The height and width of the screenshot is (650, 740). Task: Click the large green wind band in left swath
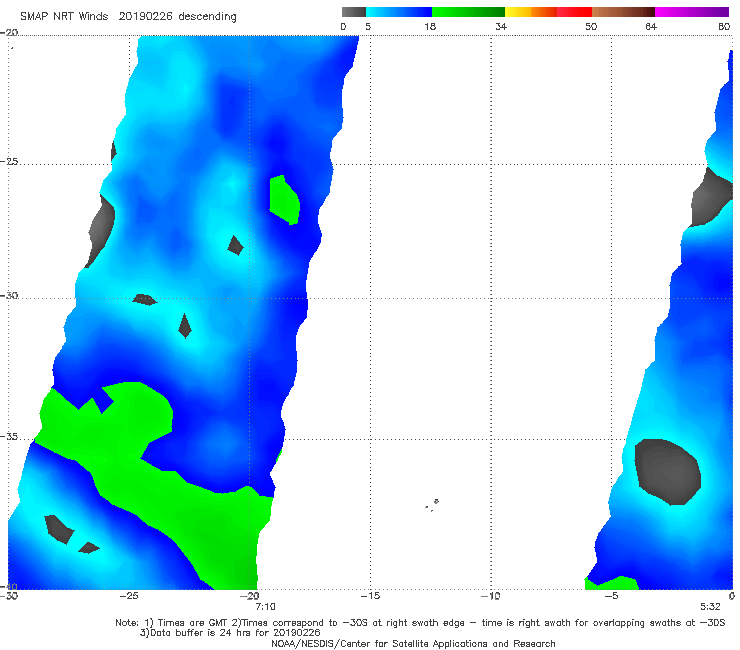pyautogui.click(x=156, y=481)
